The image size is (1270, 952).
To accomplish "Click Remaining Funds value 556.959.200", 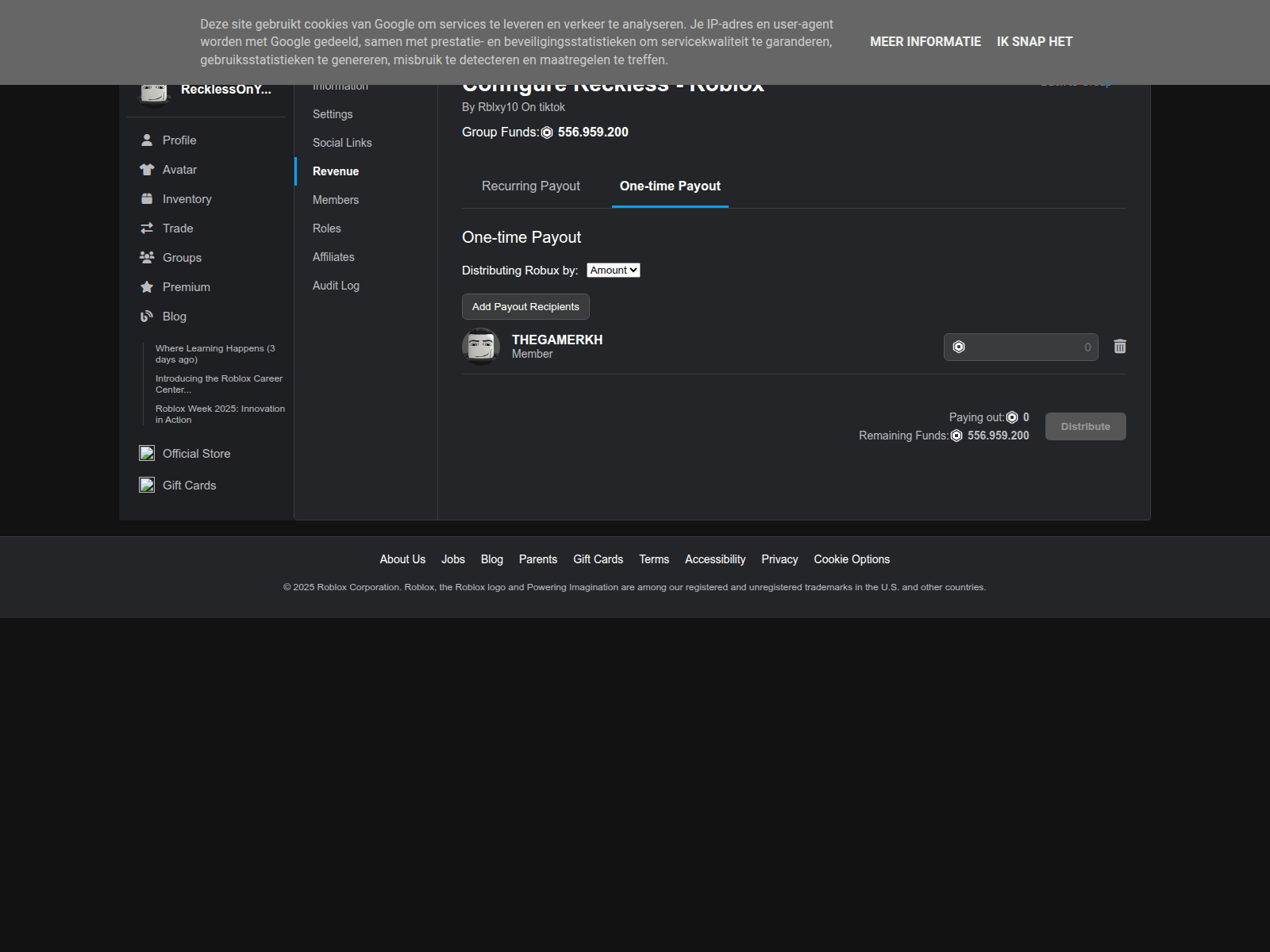I will point(999,436).
